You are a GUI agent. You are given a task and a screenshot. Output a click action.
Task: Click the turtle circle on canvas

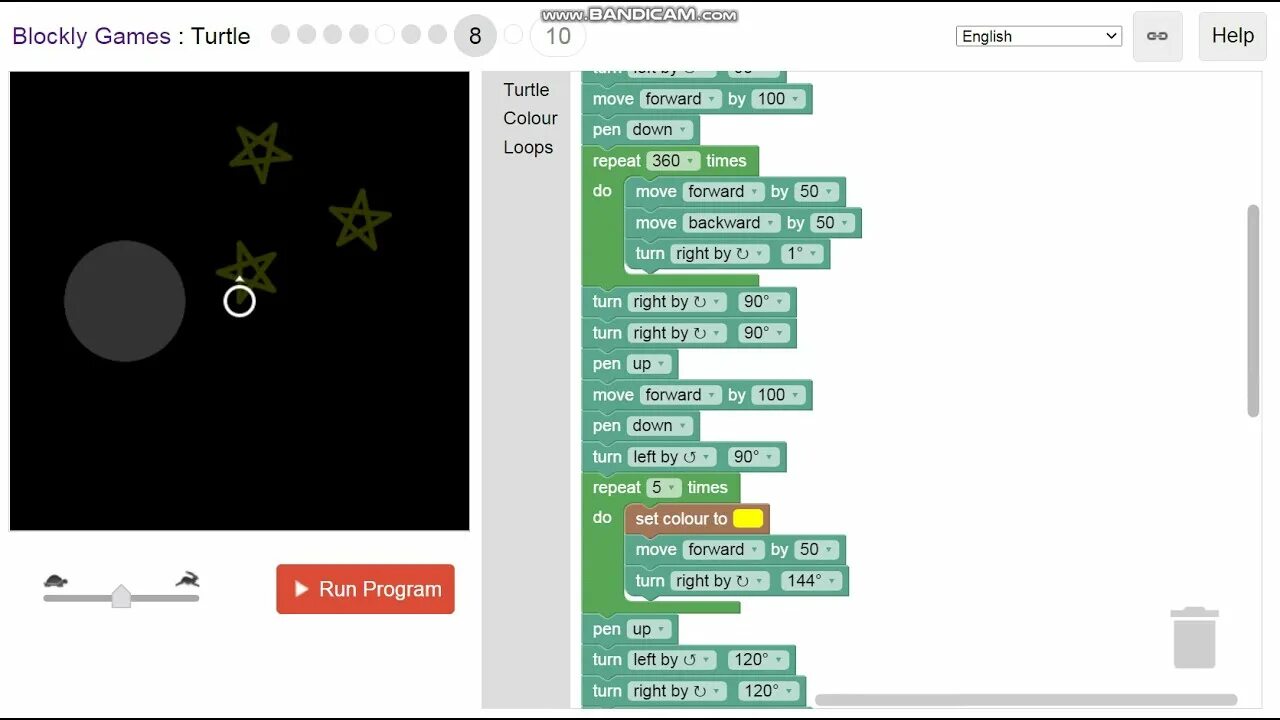click(239, 301)
